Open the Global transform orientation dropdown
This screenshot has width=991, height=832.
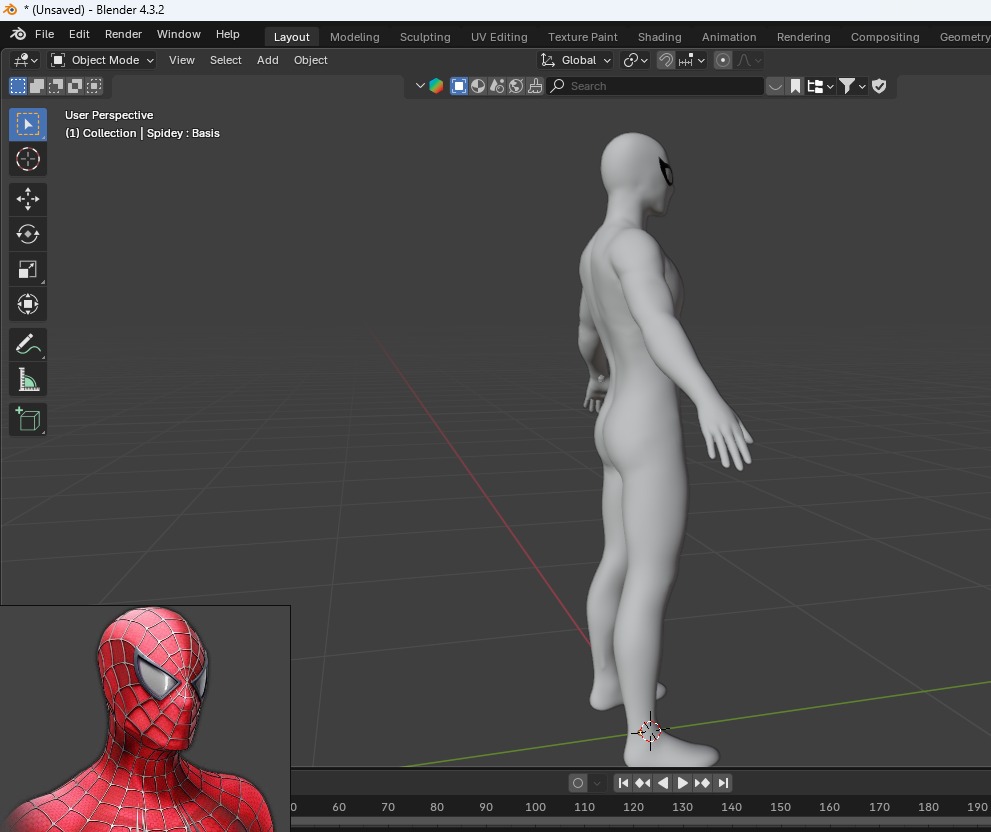[575, 60]
